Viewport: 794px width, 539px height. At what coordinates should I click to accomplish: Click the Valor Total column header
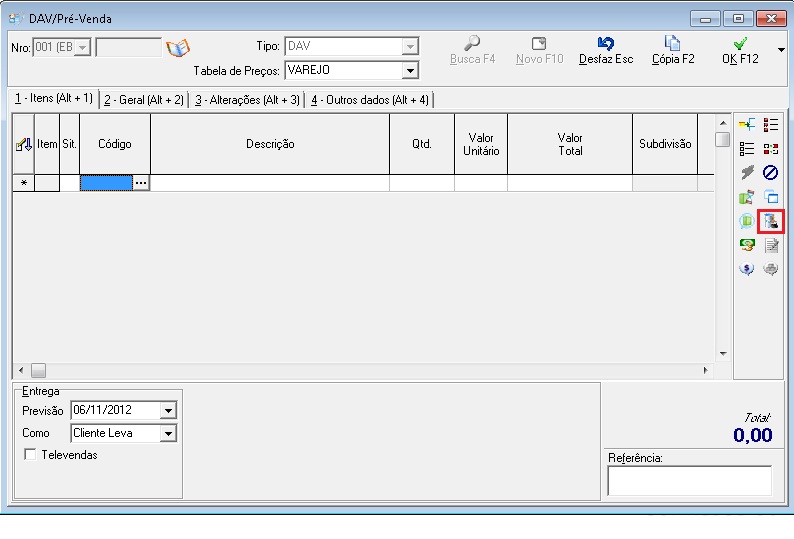570,144
